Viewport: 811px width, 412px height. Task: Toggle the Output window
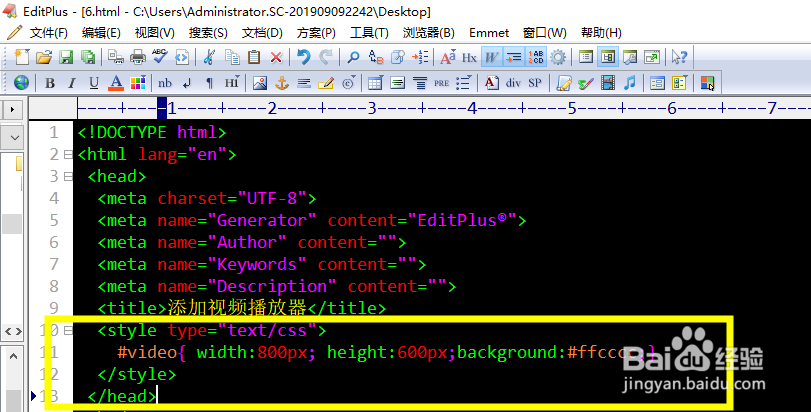pos(629,56)
